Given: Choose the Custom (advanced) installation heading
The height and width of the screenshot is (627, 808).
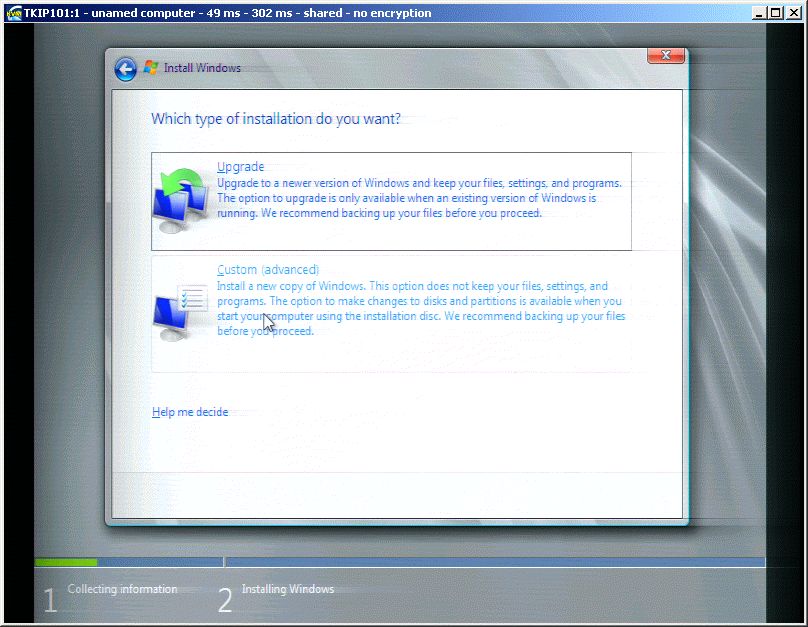Looking at the screenshot, I should click(268, 269).
